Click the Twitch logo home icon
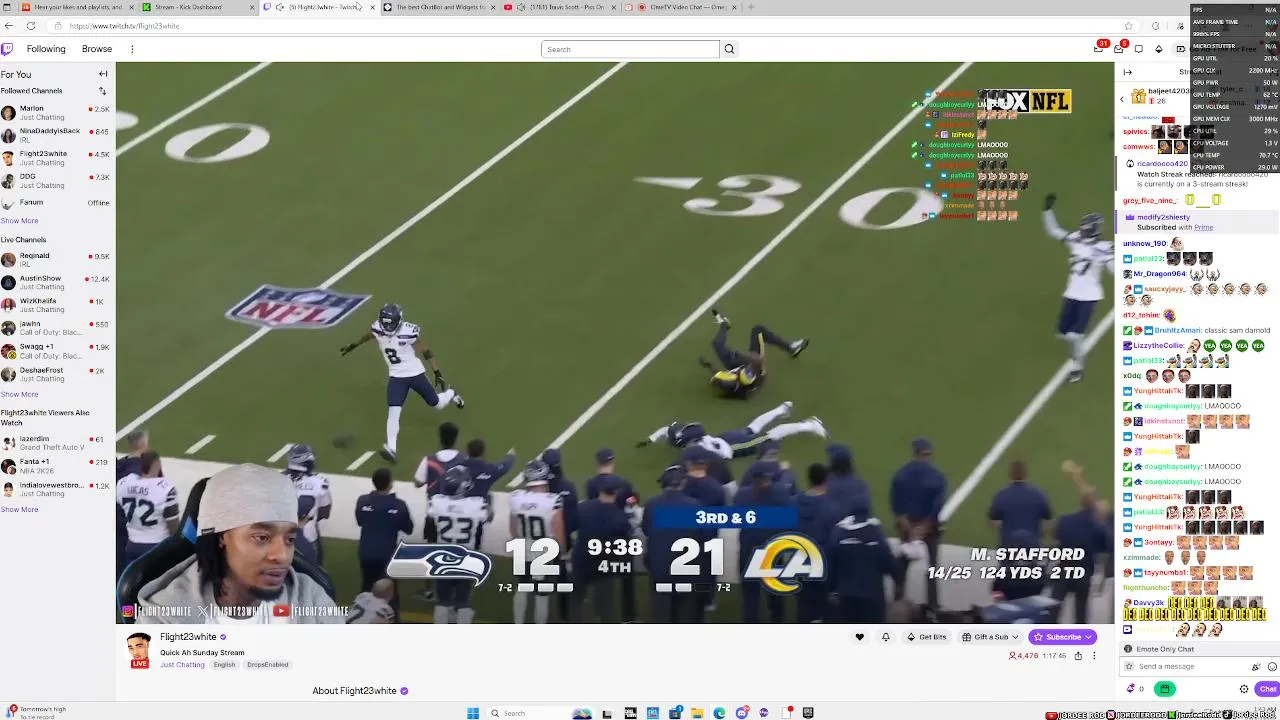Image resolution: width=1280 pixels, height=720 pixels. (7, 49)
